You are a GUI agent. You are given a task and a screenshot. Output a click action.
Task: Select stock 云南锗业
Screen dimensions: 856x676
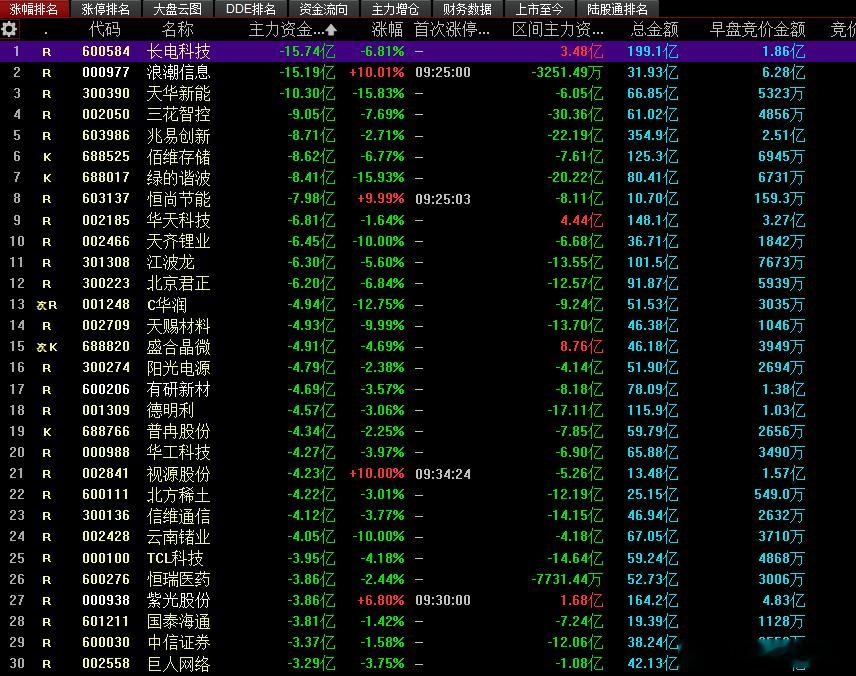click(x=179, y=537)
